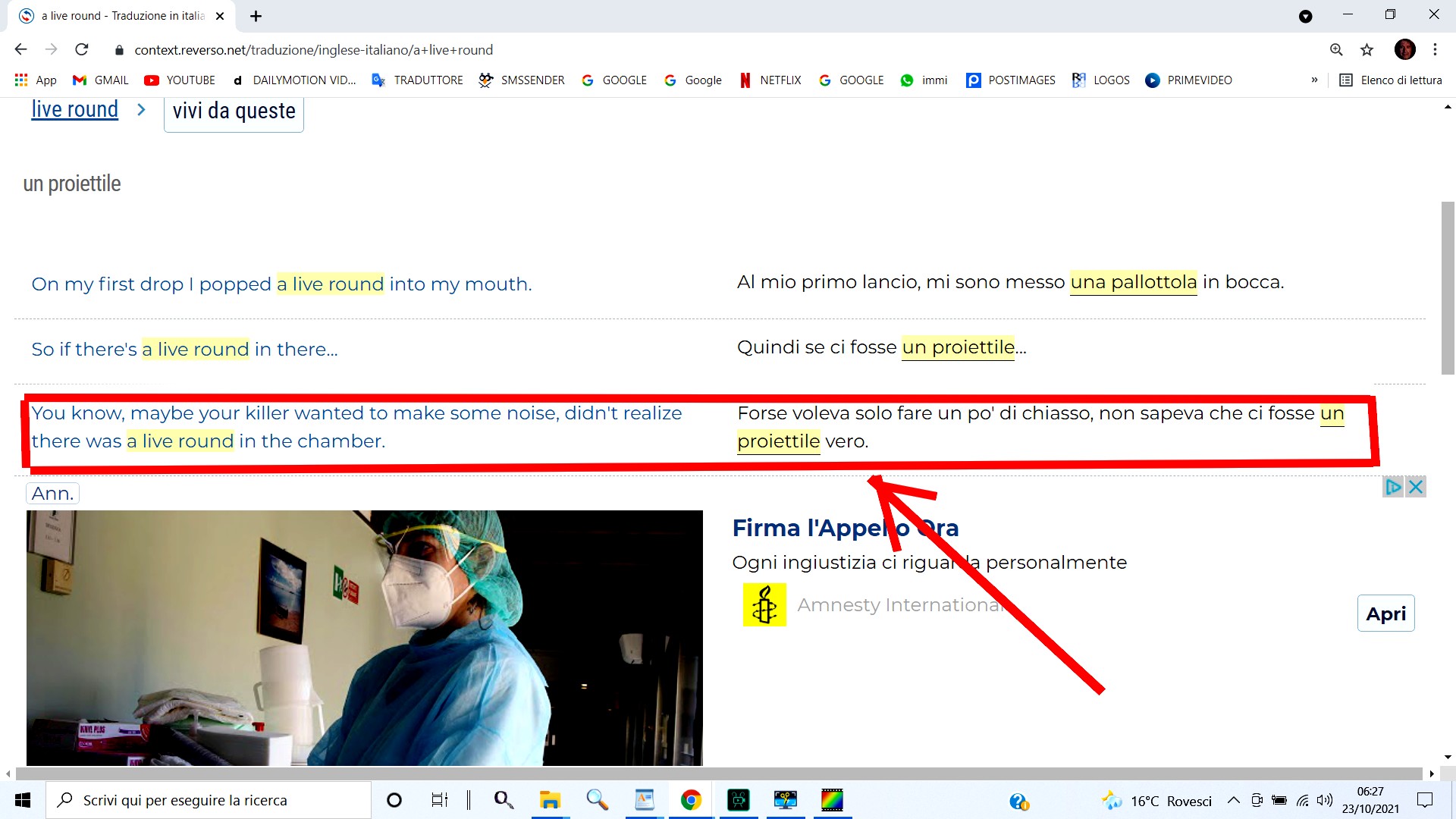This screenshot has height=819, width=1456.
Task: Click the Chrome profile avatar
Action: point(1404,50)
